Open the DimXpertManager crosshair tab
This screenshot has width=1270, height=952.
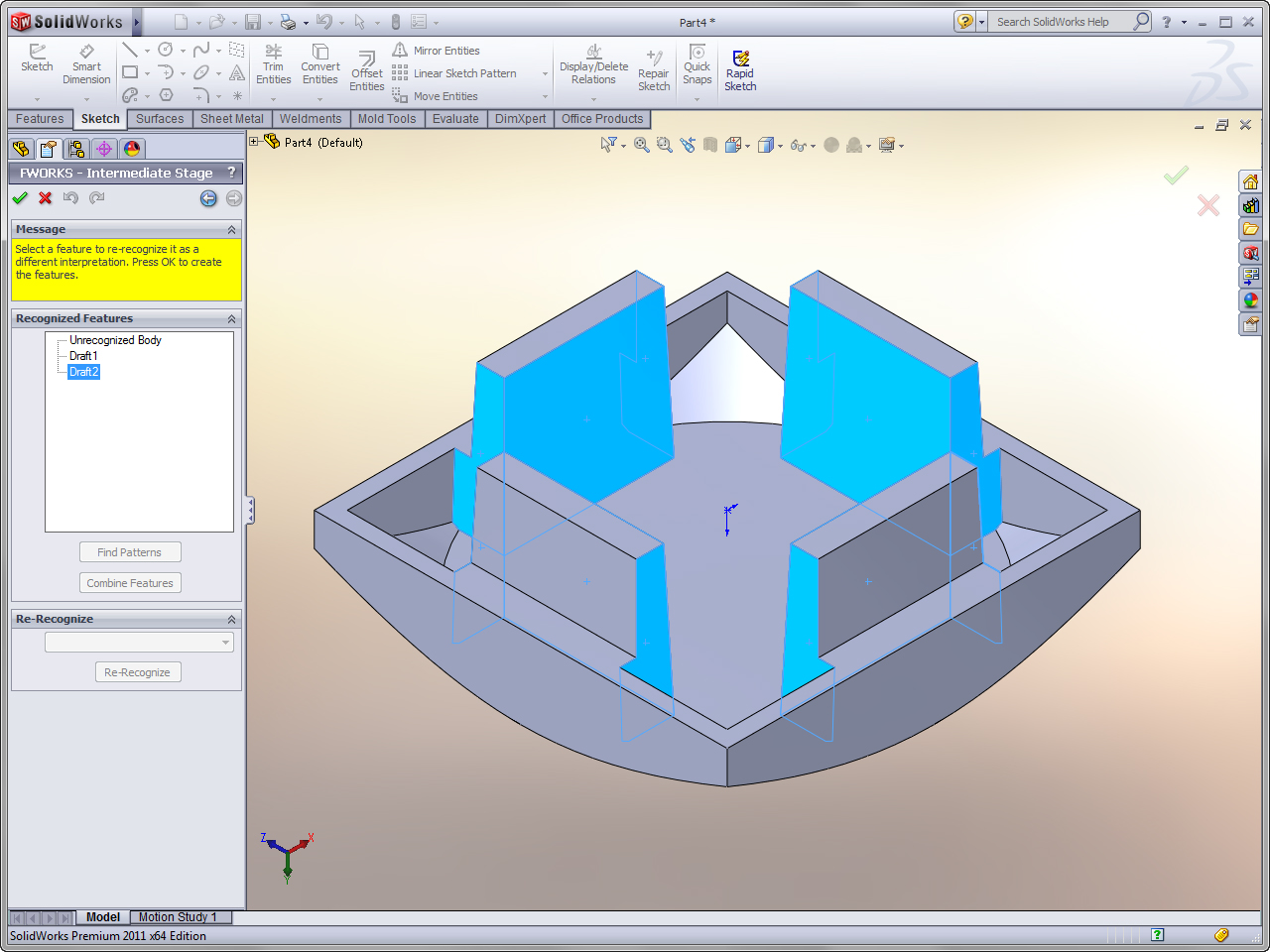pos(104,149)
